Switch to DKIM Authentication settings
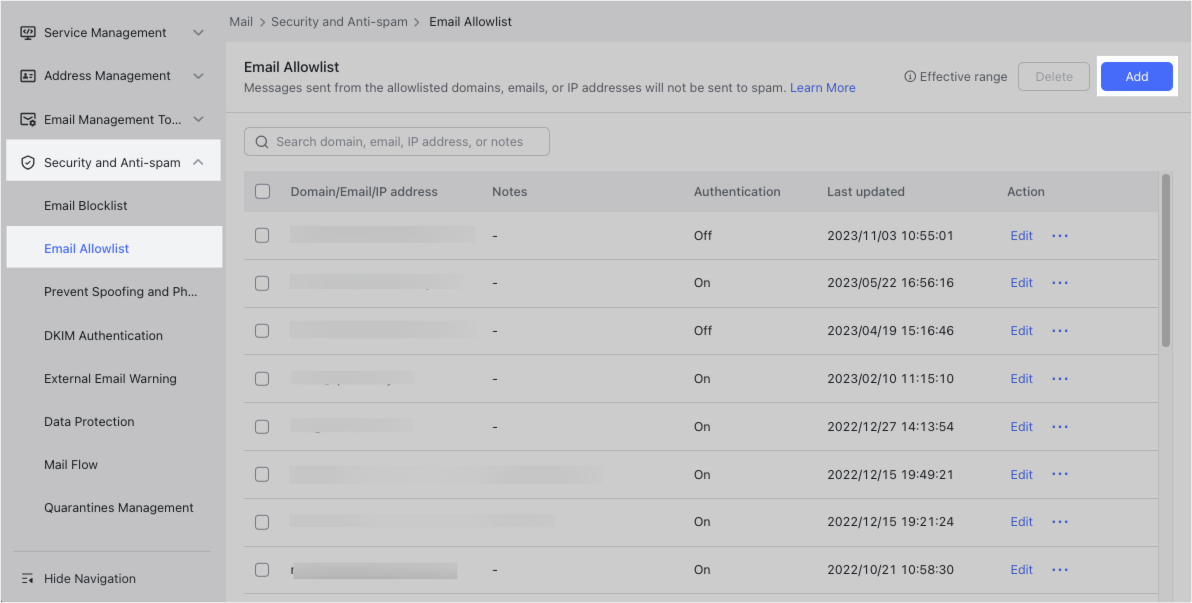 click(103, 335)
